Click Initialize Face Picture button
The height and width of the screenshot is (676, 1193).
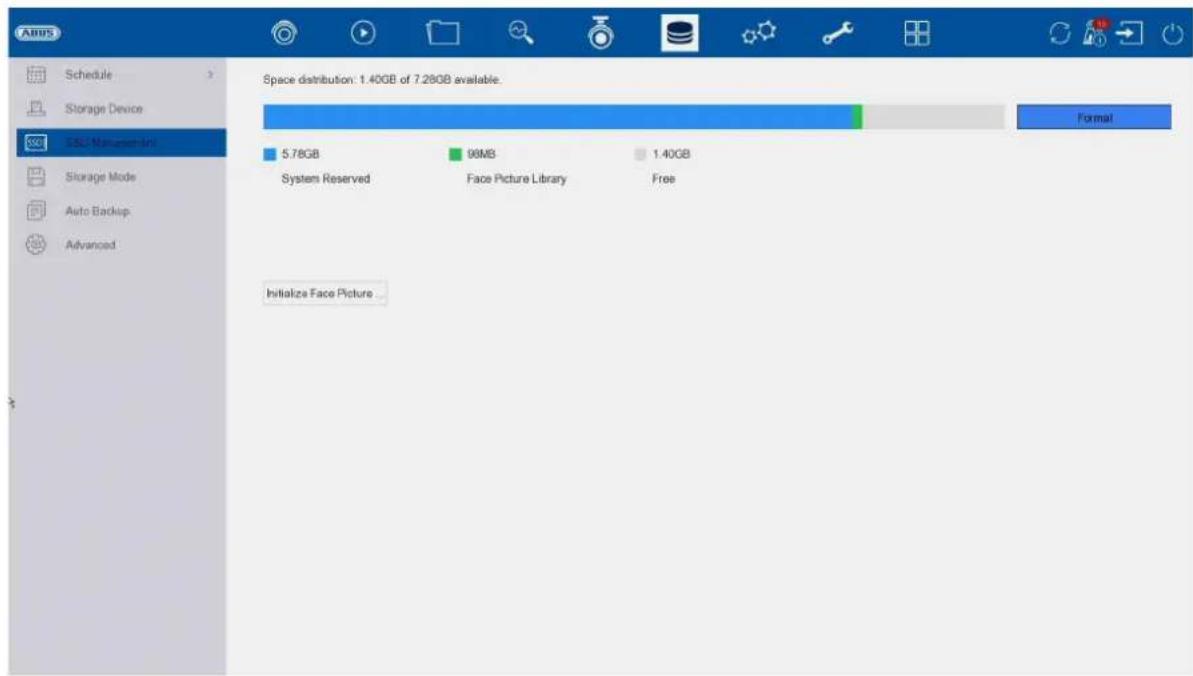[x=325, y=293]
